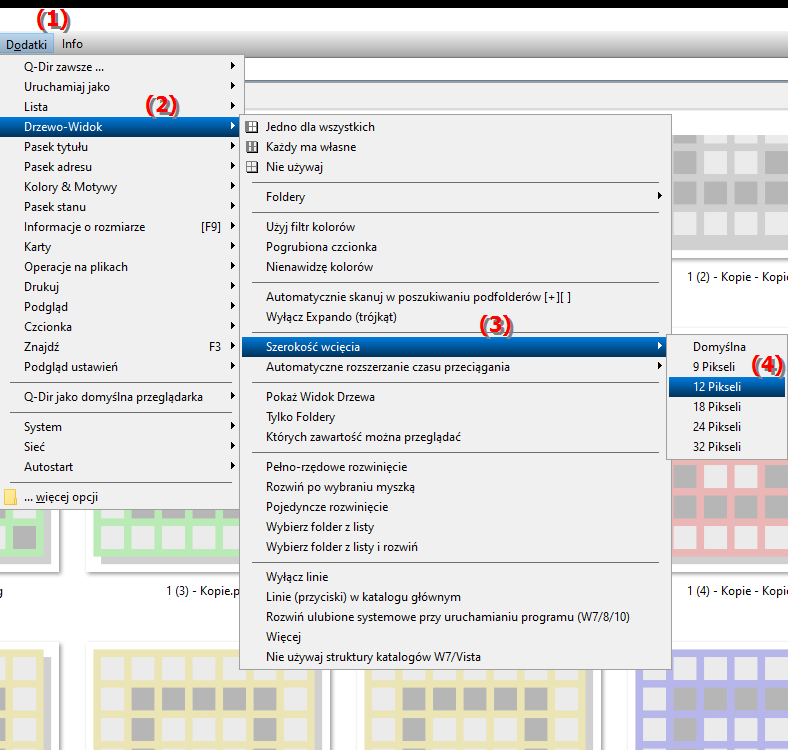Click the 'Każdy ma własne' grid icon
The height and width of the screenshot is (750, 788).
252,147
